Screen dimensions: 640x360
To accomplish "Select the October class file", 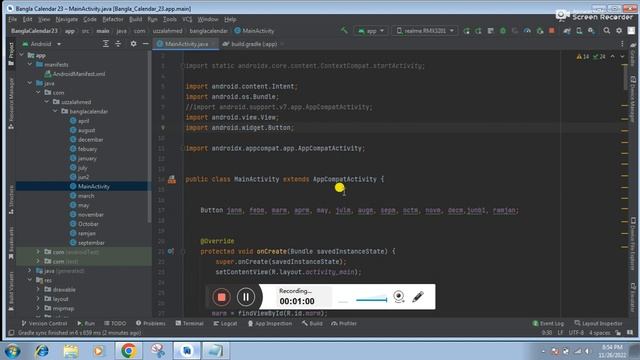I will click(84, 224).
